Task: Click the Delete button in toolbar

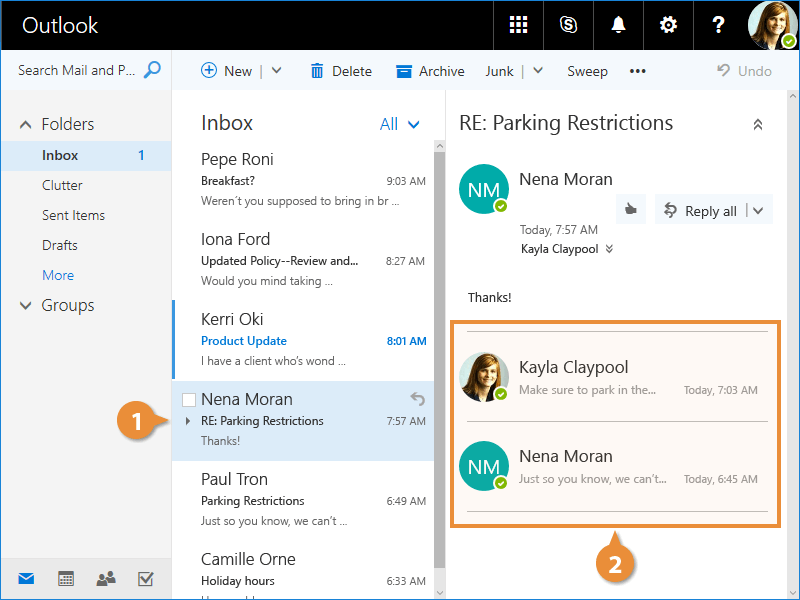Action: [341, 71]
